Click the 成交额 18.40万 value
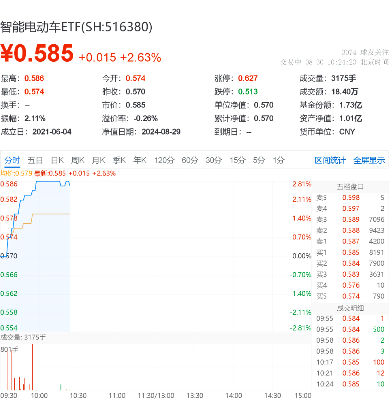 coord(345,92)
